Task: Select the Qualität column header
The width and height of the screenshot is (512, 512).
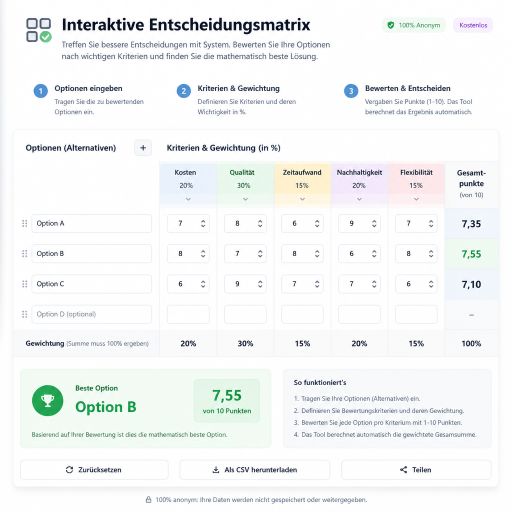Action: tap(245, 184)
